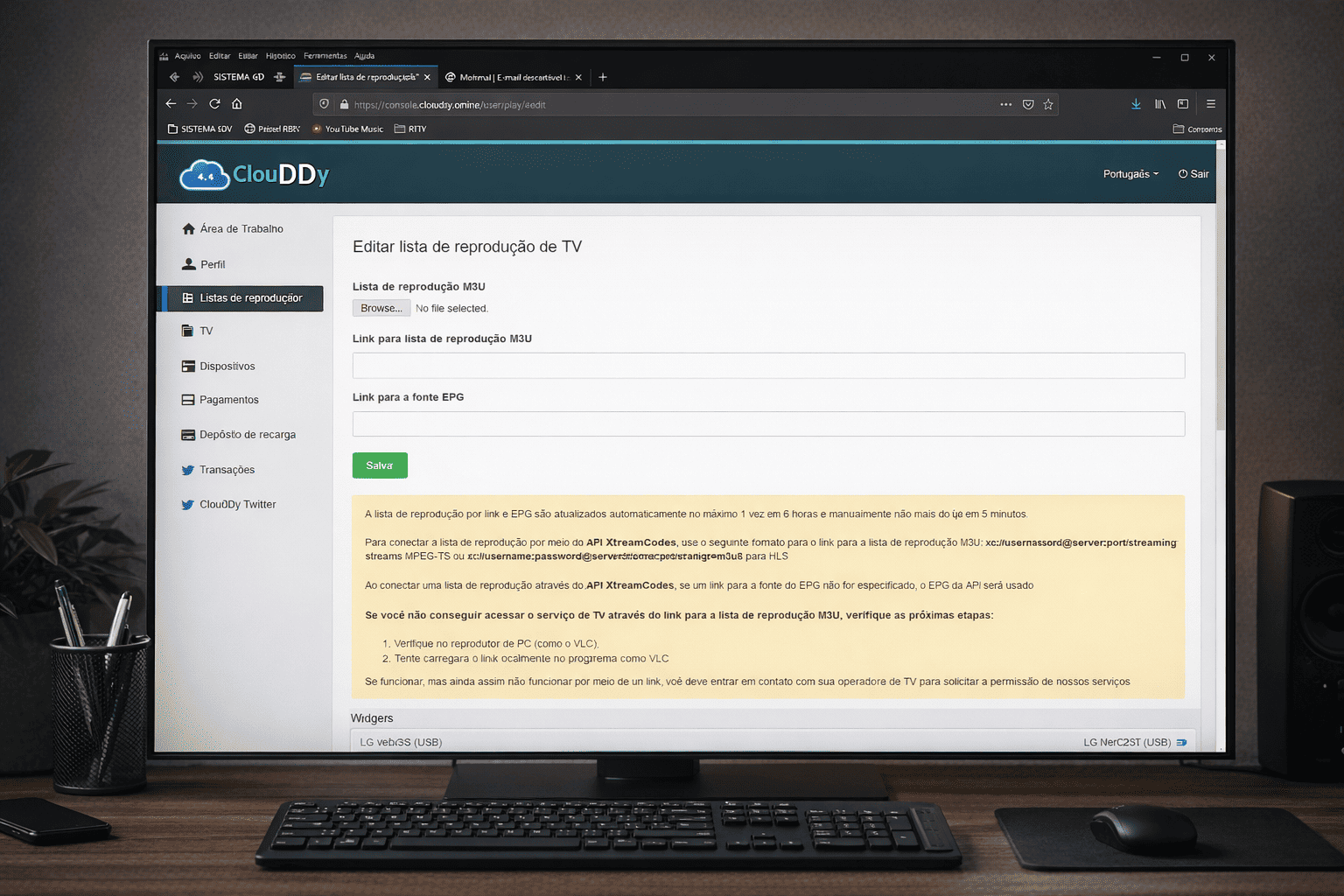Image resolution: width=1344 pixels, height=896 pixels.
Task: Click the Dispositivos sidebar icon
Action: click(188, 366)
